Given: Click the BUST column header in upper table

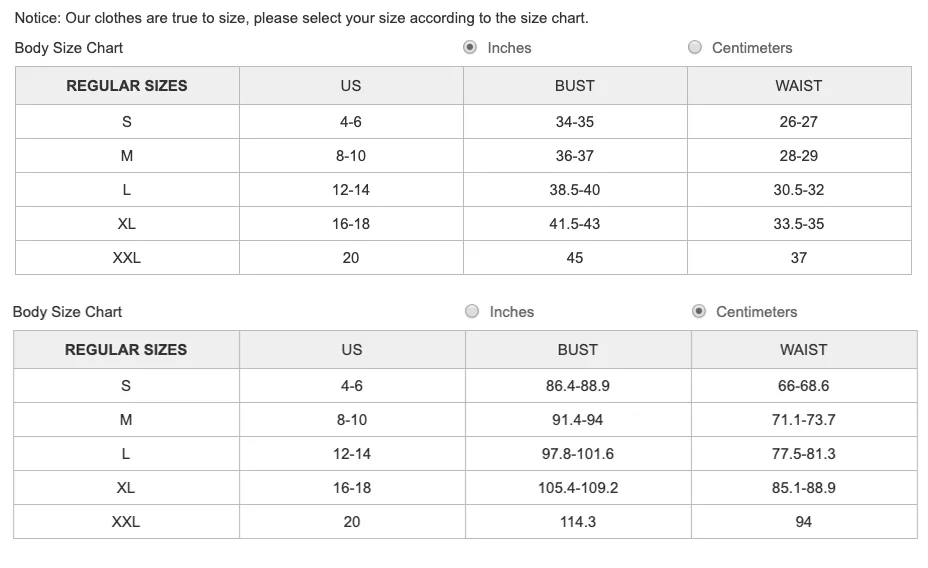Looking at the screenshot, I should click(x=575, y=86).
